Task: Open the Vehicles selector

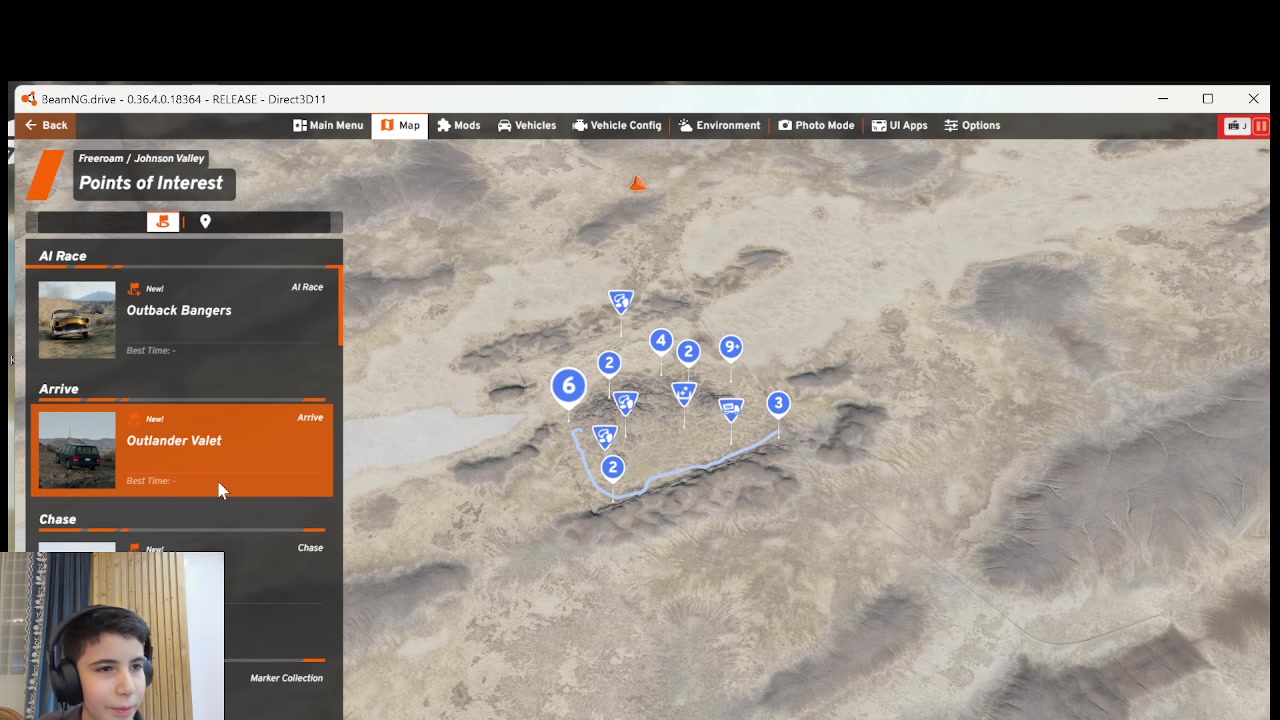Action: click(527, 125)
